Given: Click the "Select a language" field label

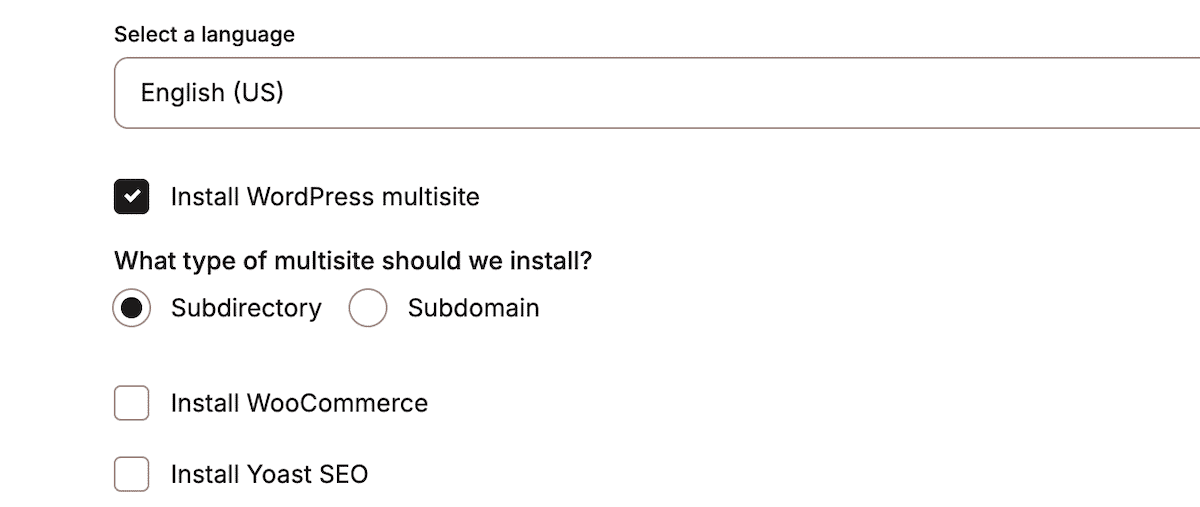Looking at the screenshot, I should [x=204, y=35].
